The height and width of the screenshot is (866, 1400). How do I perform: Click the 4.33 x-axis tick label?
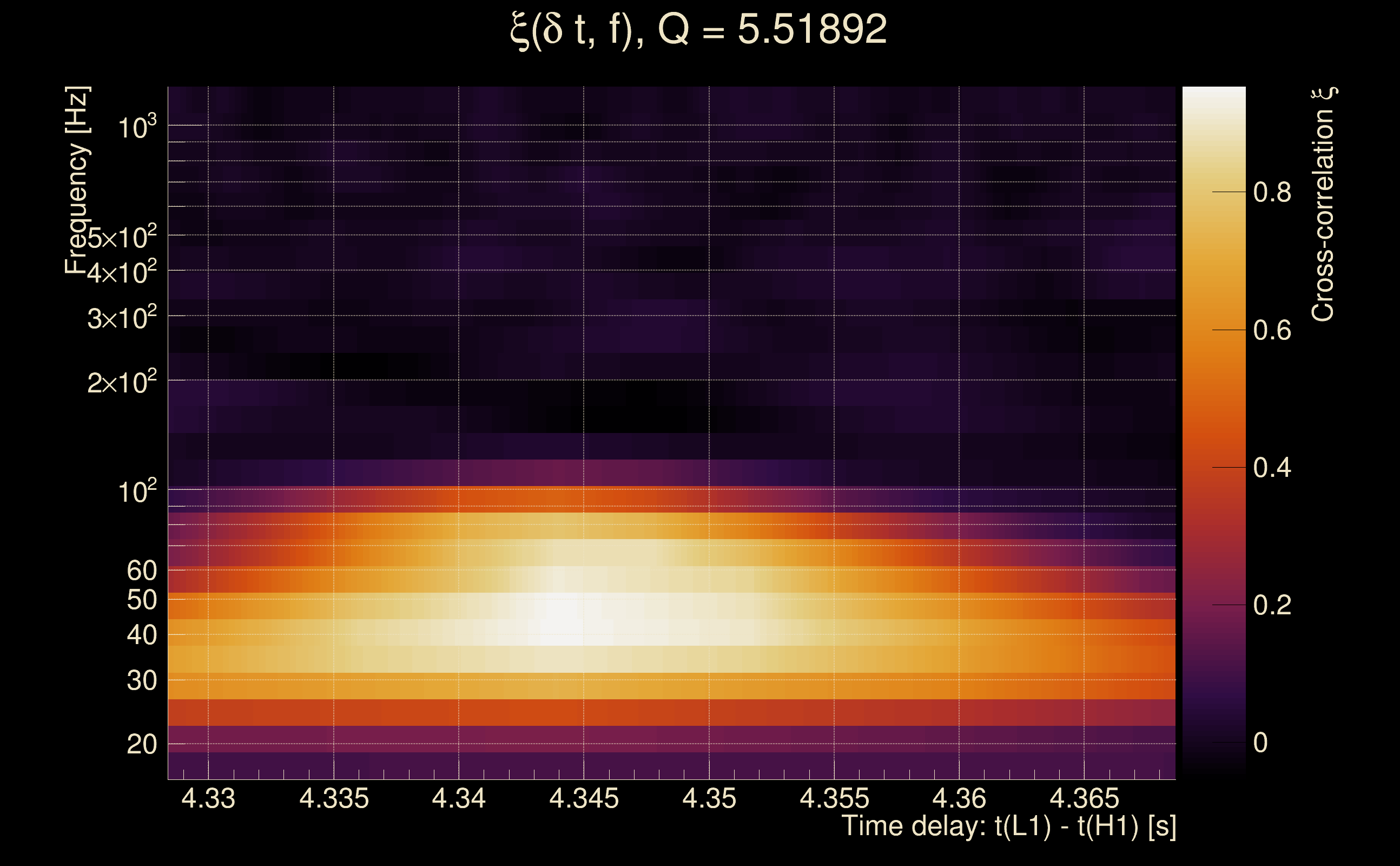(208, 798)
